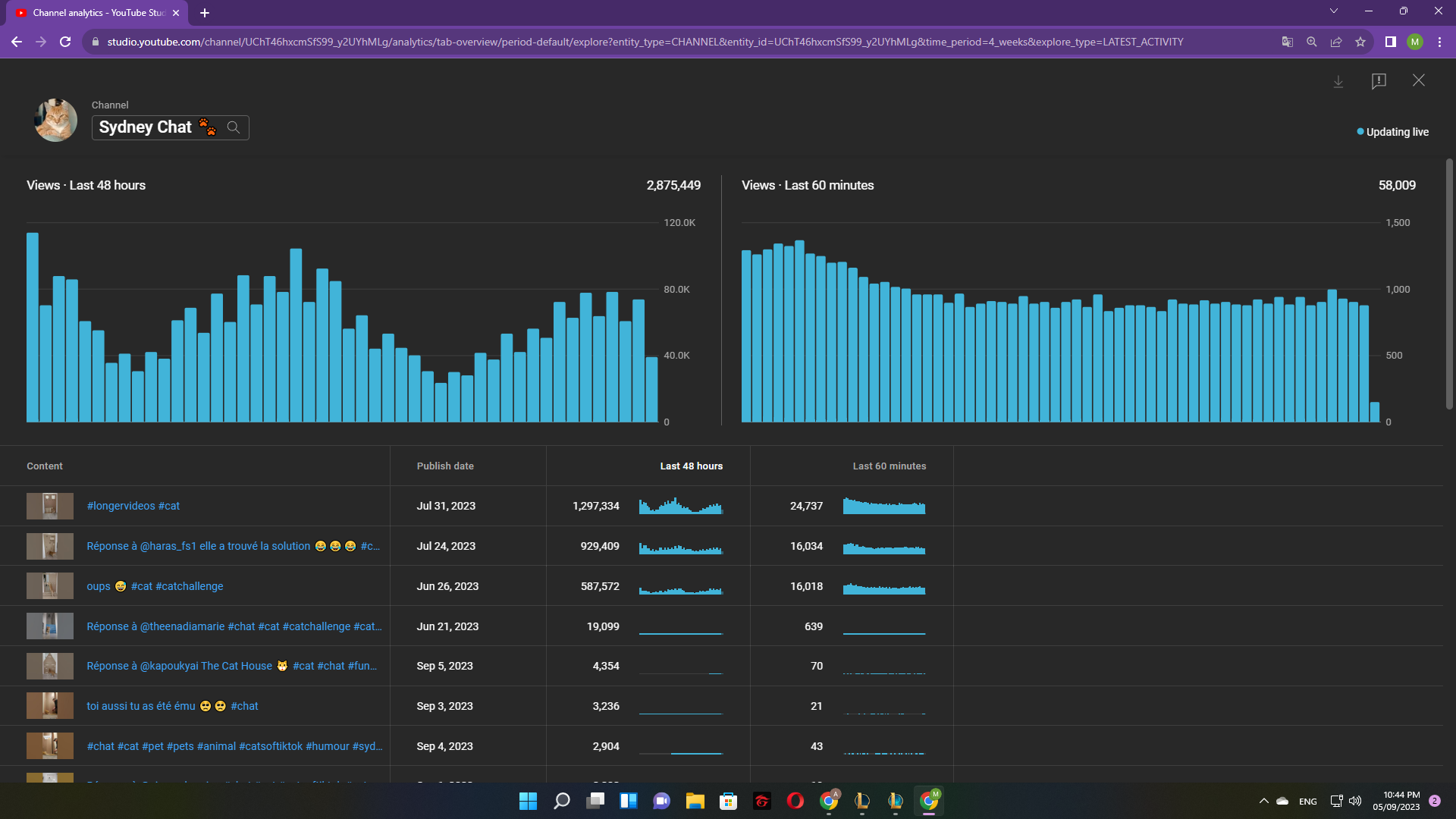Bookmark this page with the star icon

(x=1360, y=42)
